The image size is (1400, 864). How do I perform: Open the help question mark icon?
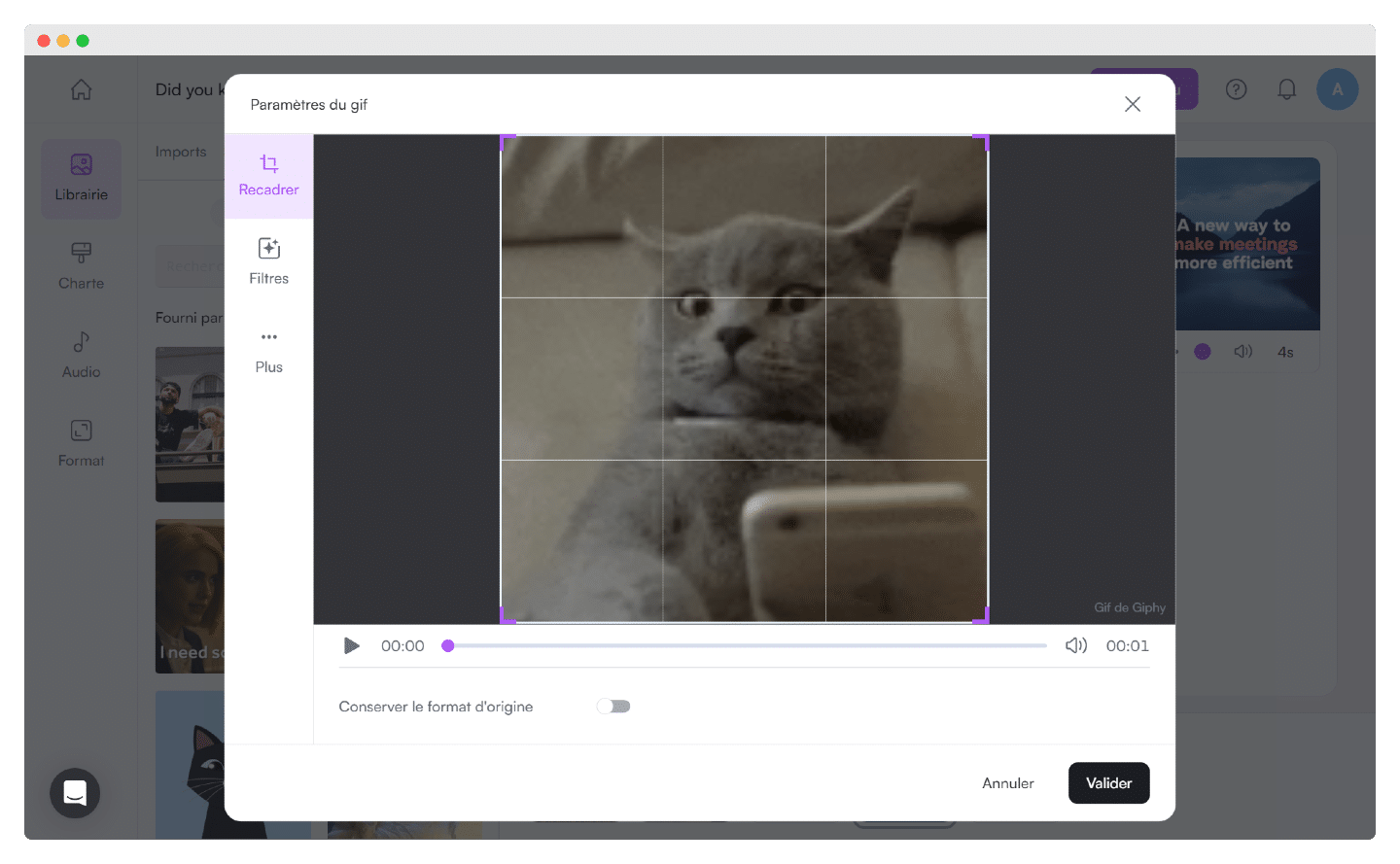point(1236,89)
